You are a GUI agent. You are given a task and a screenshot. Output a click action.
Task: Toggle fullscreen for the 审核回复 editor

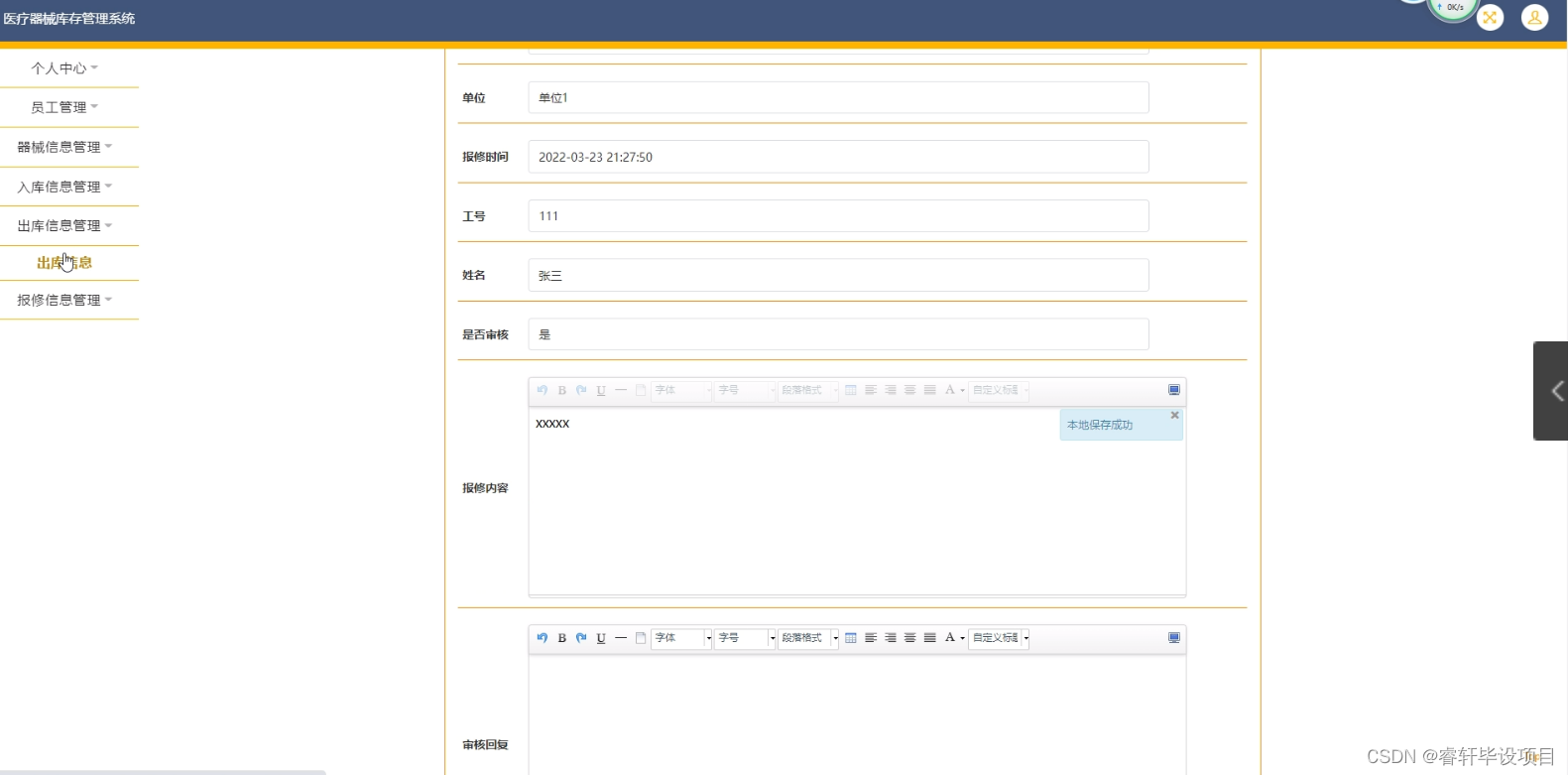point(1174,638)
